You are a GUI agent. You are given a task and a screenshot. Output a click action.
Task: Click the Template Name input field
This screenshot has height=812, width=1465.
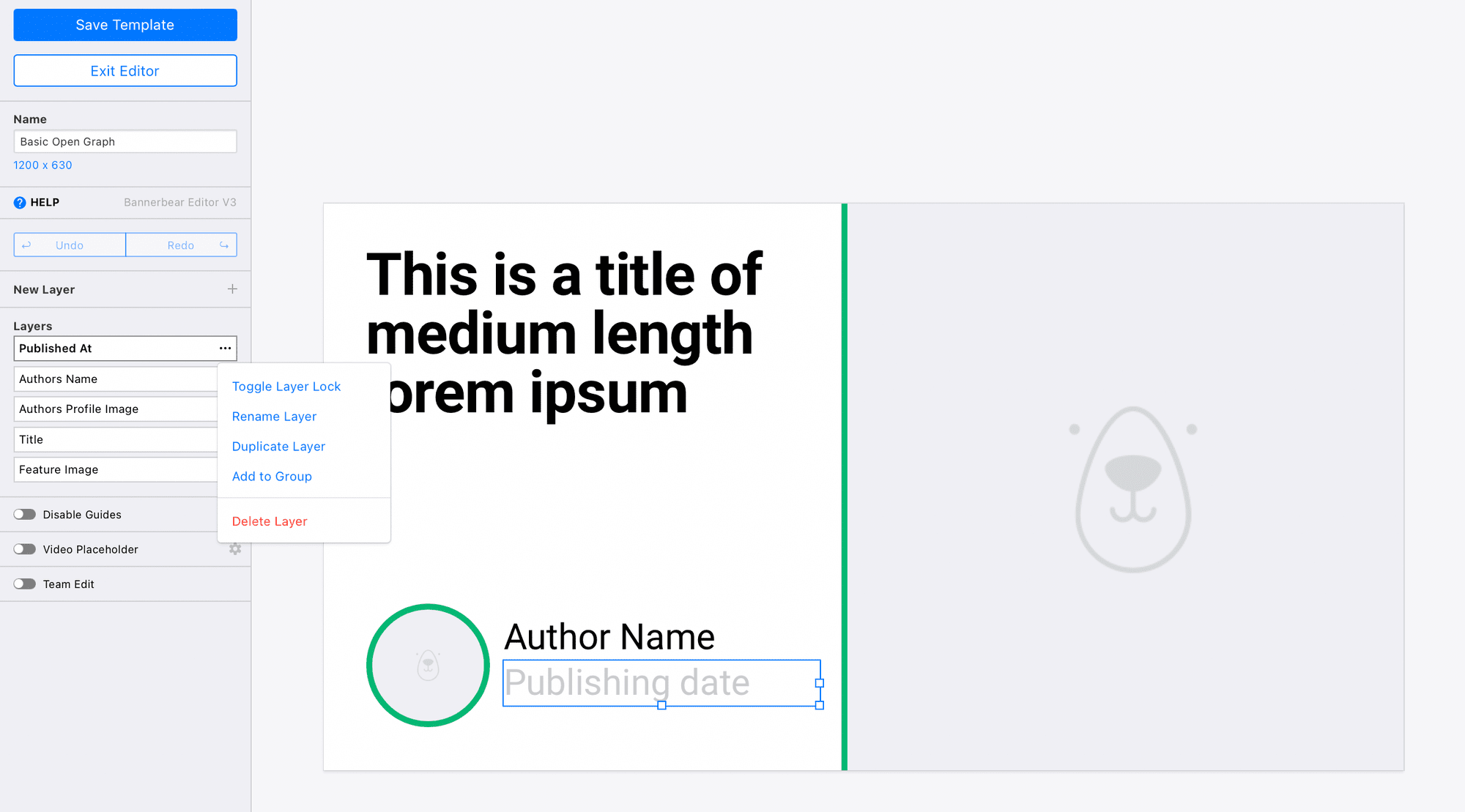[x=124, y=141]
